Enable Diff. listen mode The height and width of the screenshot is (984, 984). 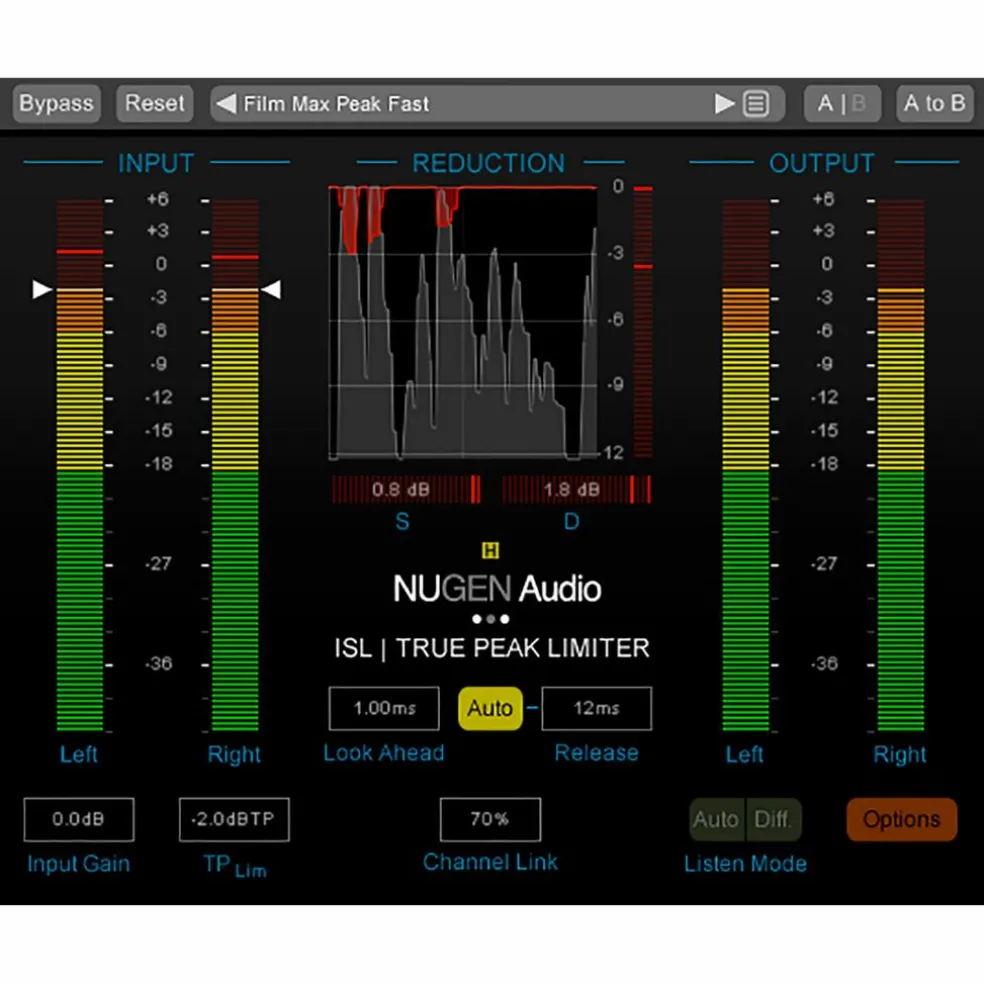pyautogui.click(x=773, y=820)
